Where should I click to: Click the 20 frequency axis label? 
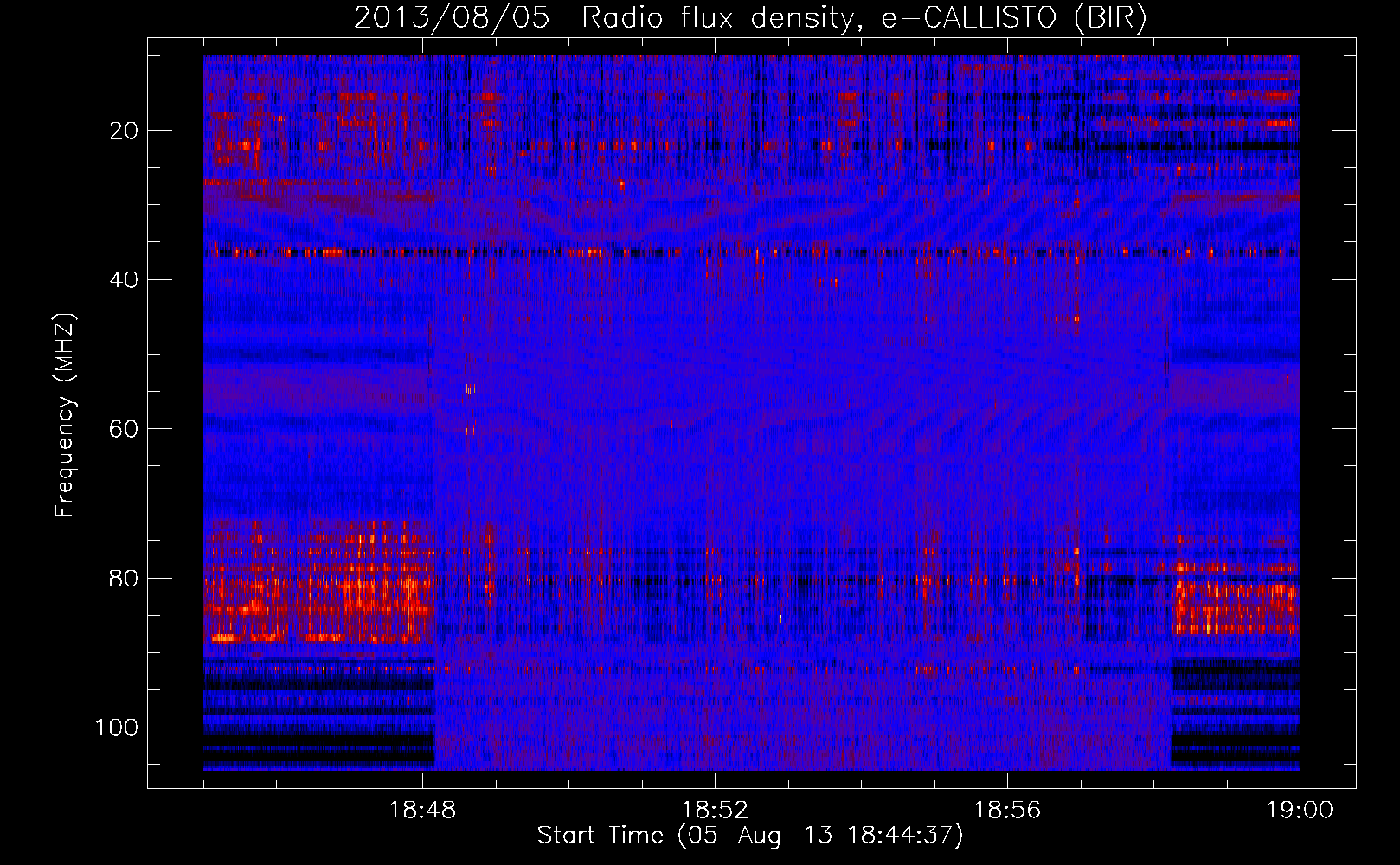click(124, 131)
